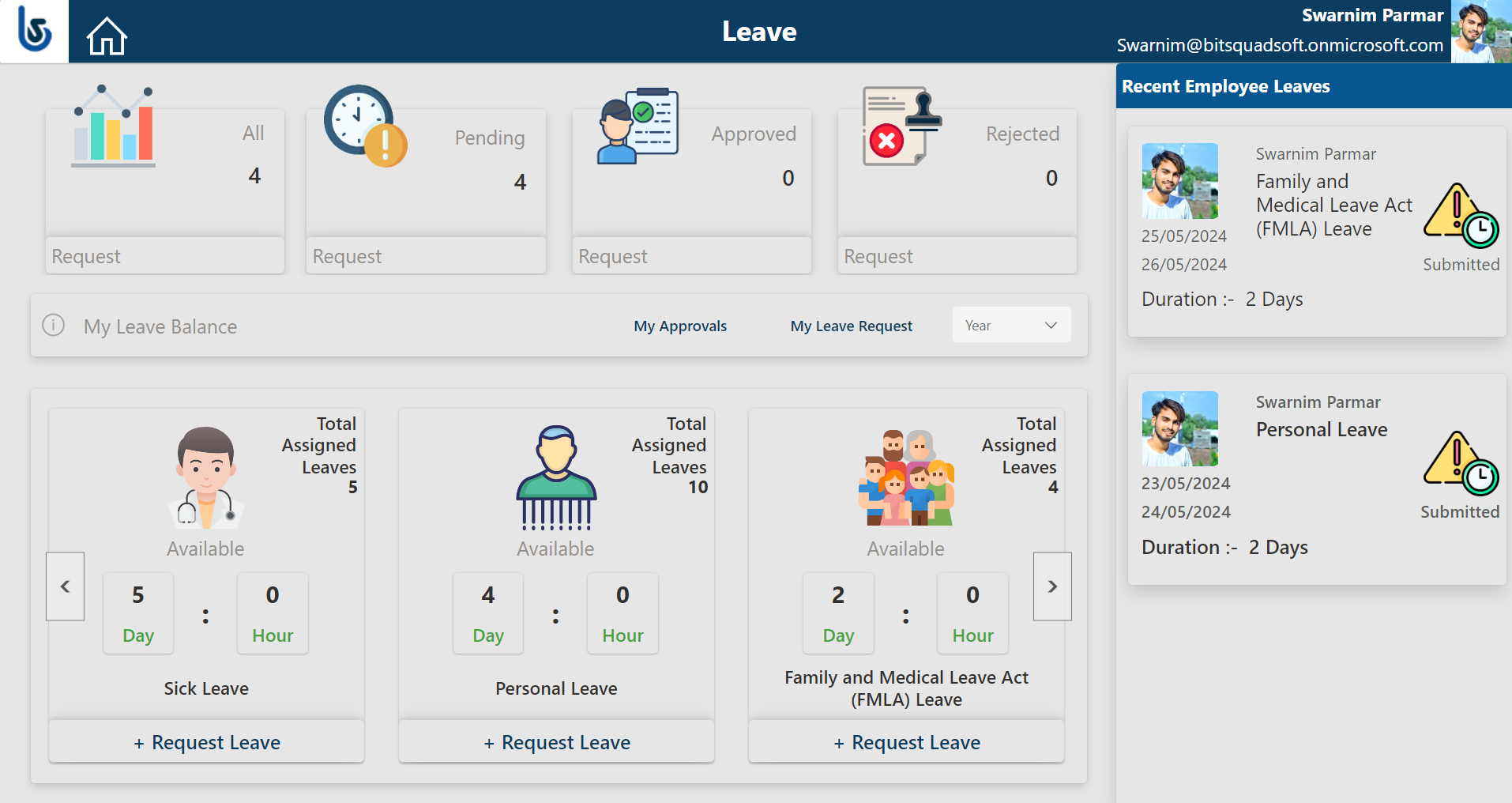
Task: Select the Approved requests icon
Action: pos(638,126)
